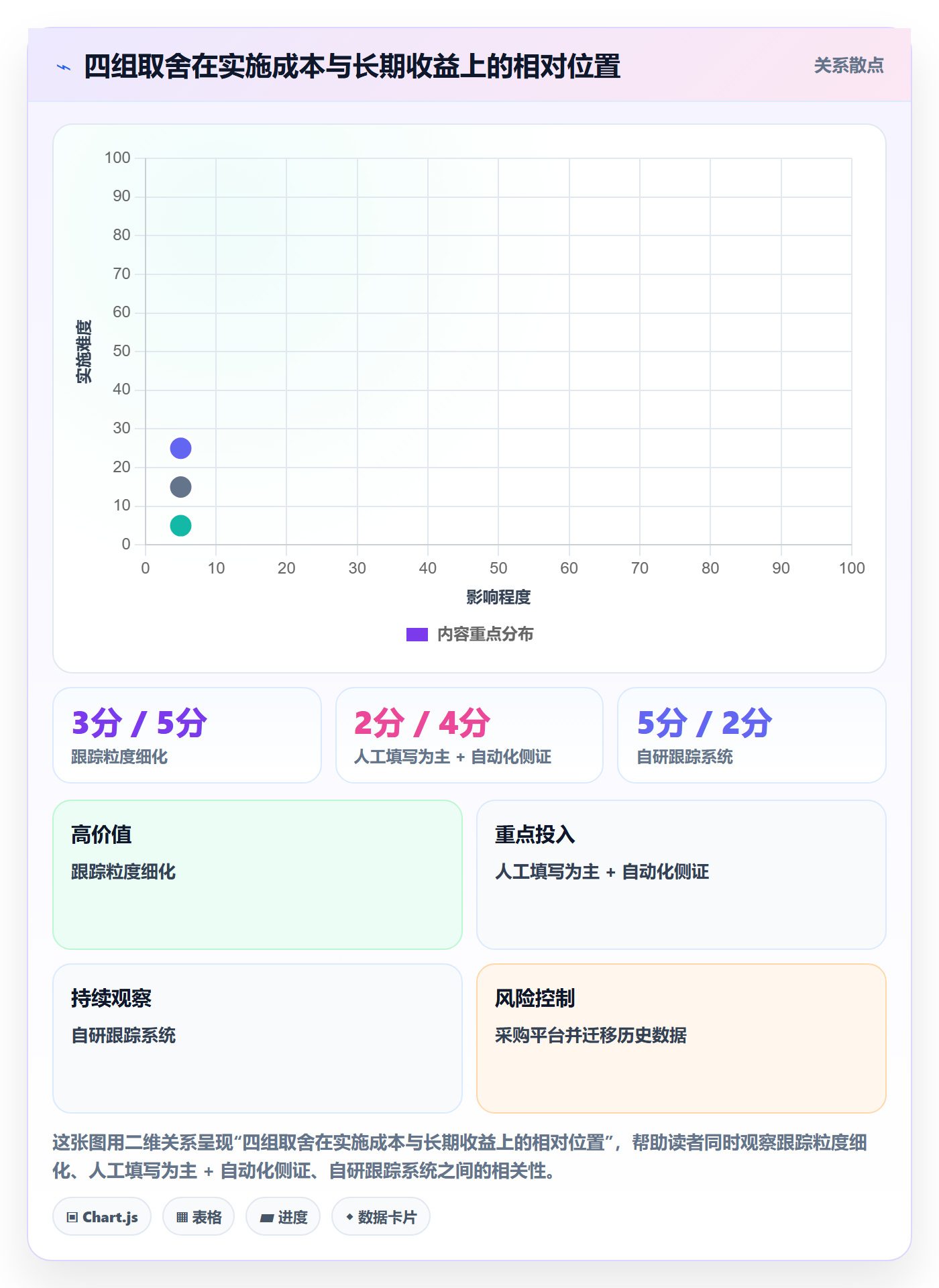Click the "2分 / 4分" score value
This screenshot has width=939, height=1288.
click(x=423, y=723)
